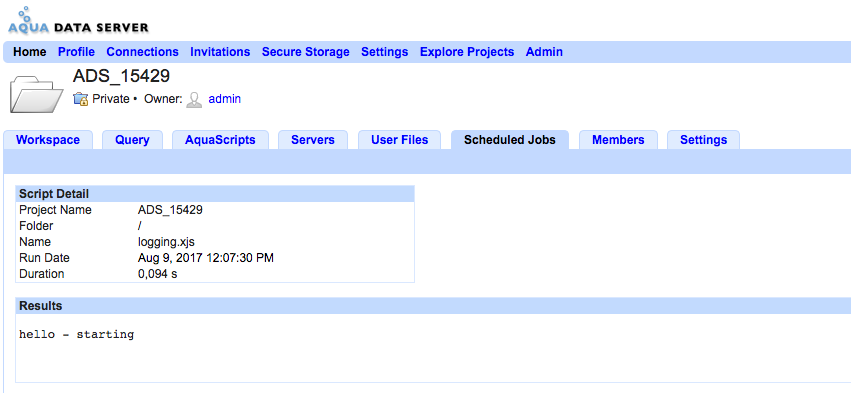Click the Results panel header

pos(433,306)
